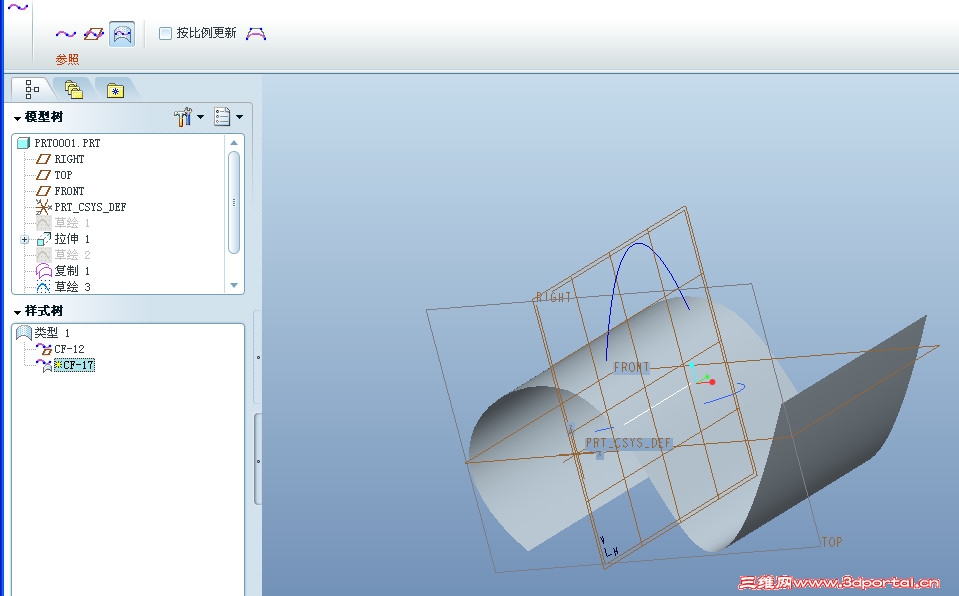
Task: Click the FRONT plane label in viewport
Action: [x=631, y=367]
